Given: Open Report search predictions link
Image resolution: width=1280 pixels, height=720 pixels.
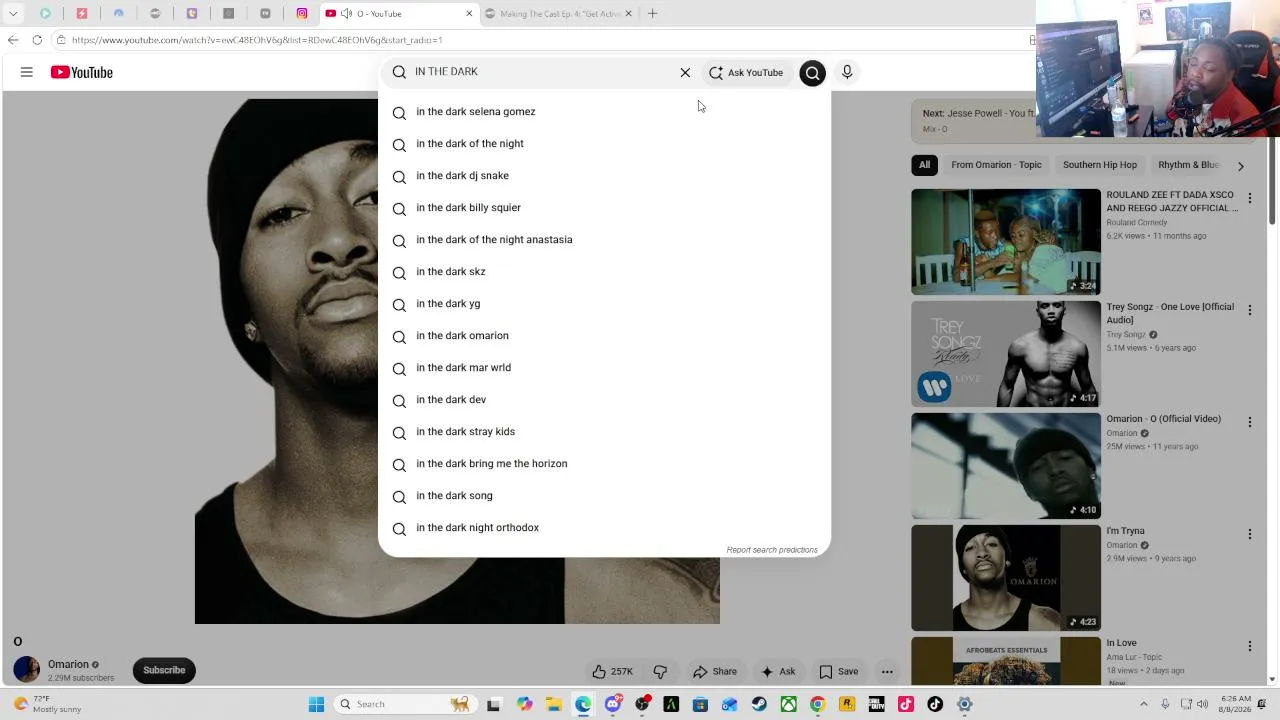Looking at the screenshot, I should [x=772, y=550].
